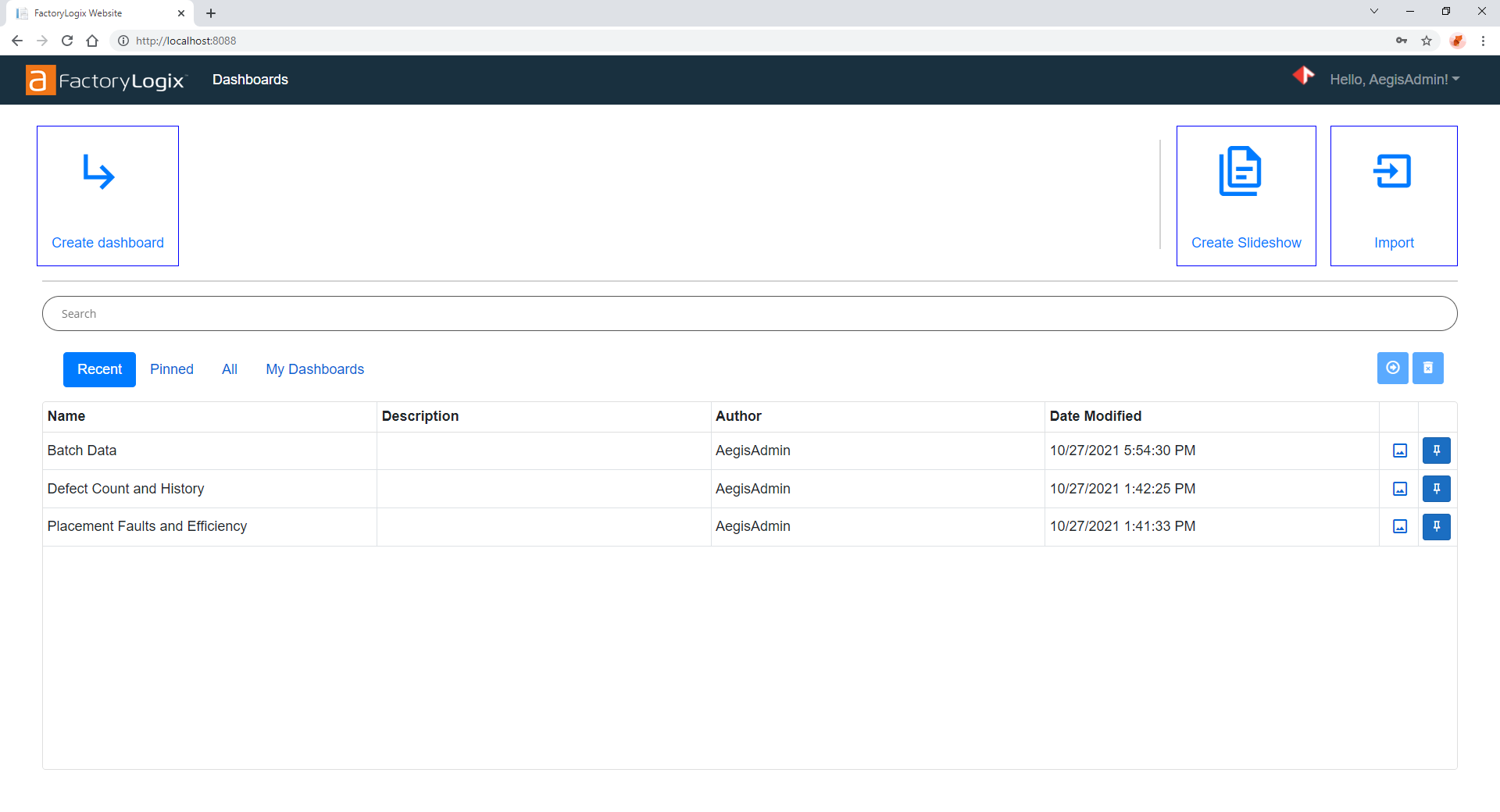The height and width of the screenshot is (812, 1500).
Task: Select the All dashboards filter
Action: [x=229, y=369]
